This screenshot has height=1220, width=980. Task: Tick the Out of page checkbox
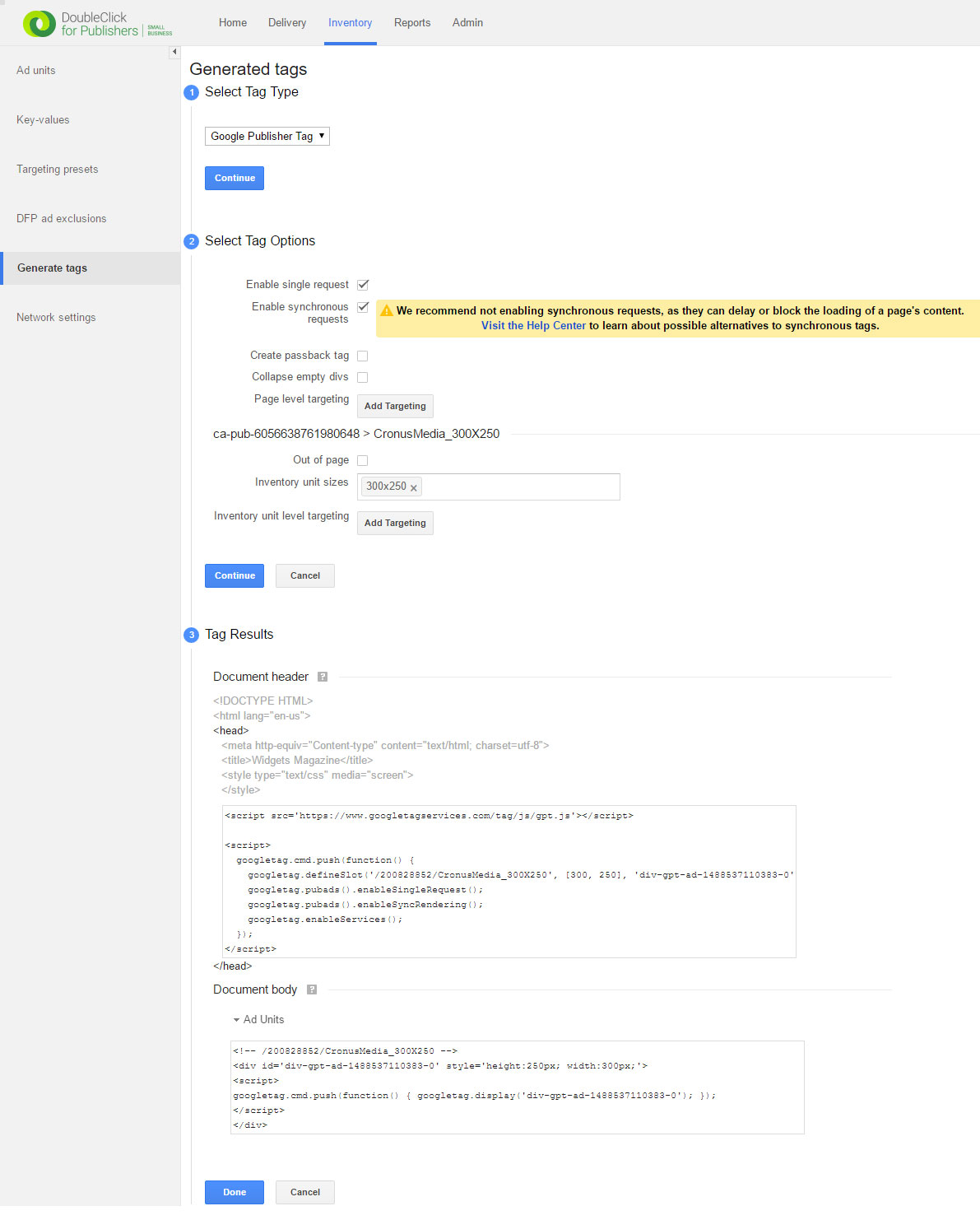click(x=363, y=460)
